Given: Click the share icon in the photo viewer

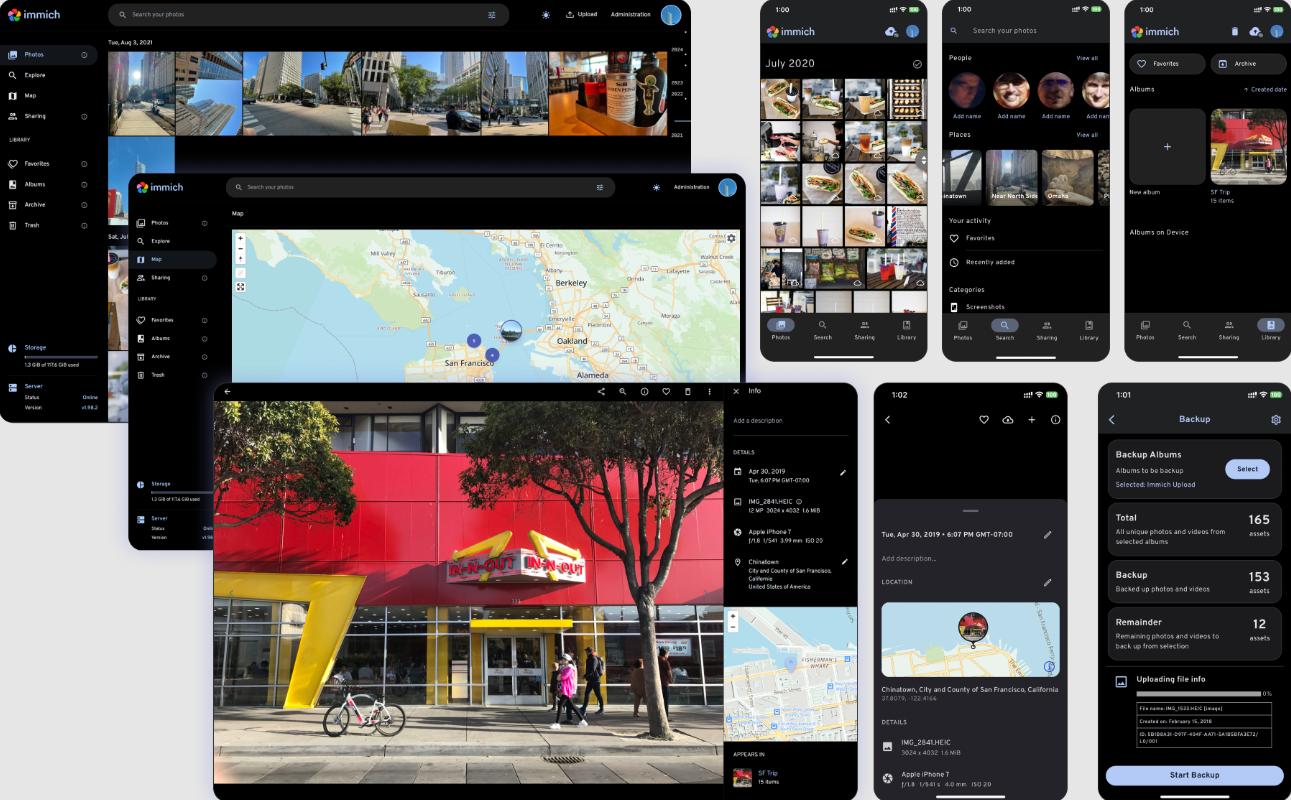Looking at the screenshot, I should point(601,392).
